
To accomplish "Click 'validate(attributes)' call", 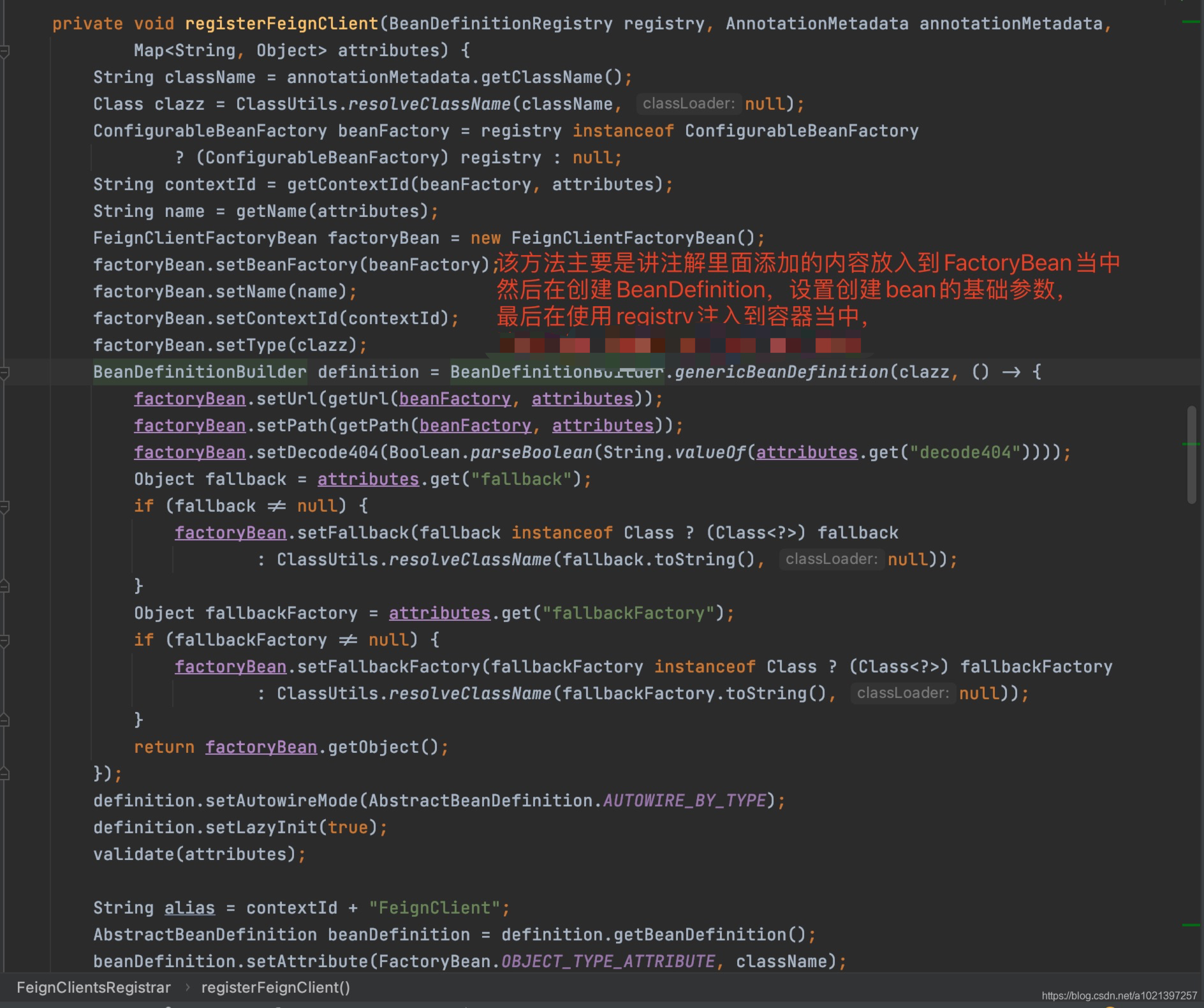I will click(x=195, y=854).
